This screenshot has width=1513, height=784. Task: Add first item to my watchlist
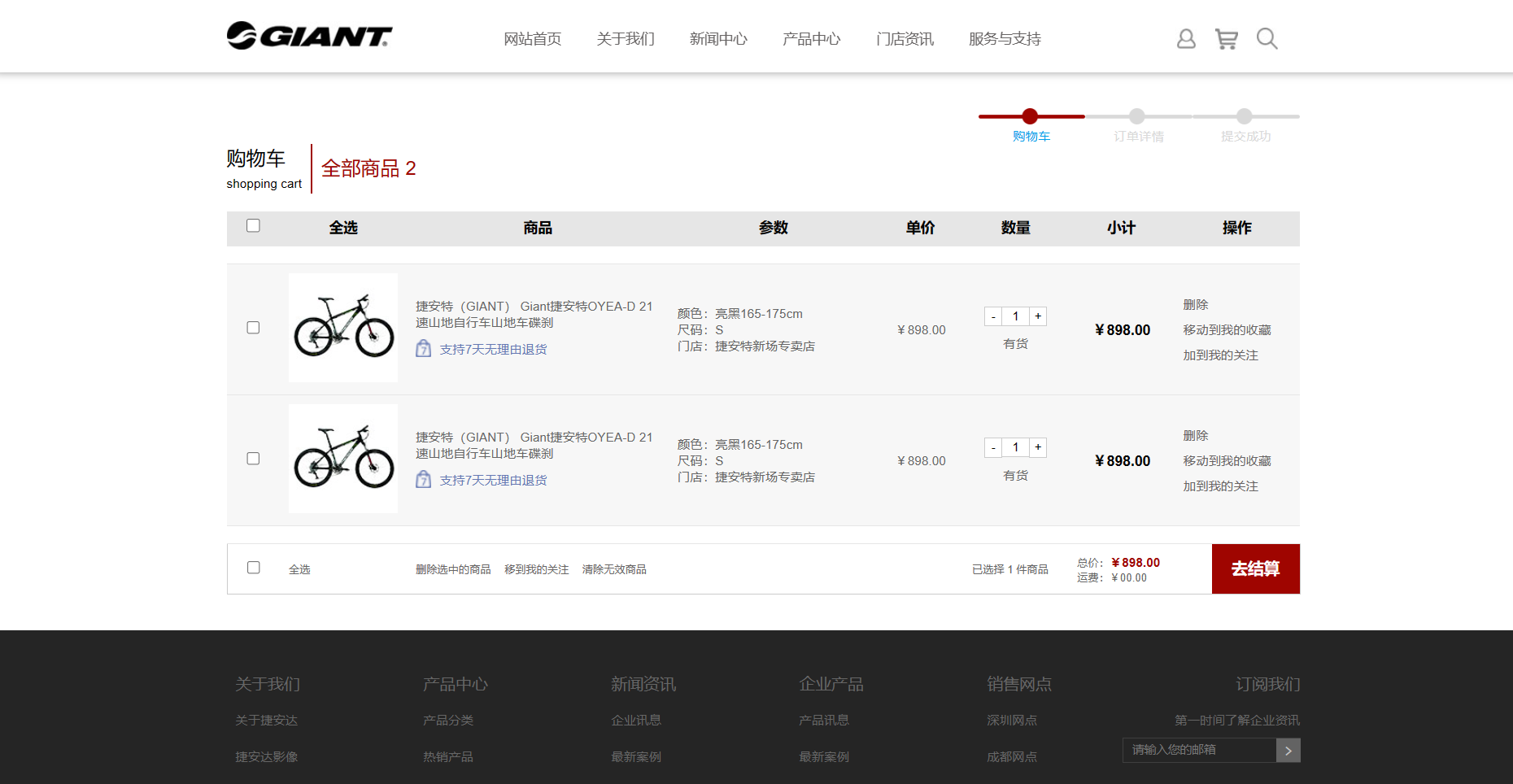point(1220,355)
